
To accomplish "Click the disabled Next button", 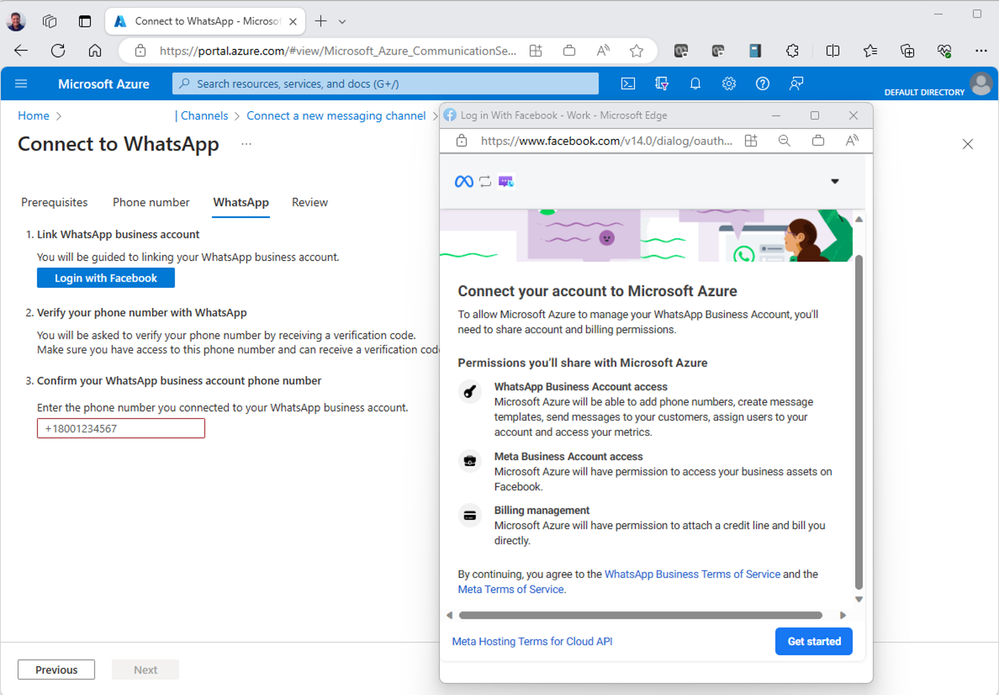I will [x=145, y=670].
